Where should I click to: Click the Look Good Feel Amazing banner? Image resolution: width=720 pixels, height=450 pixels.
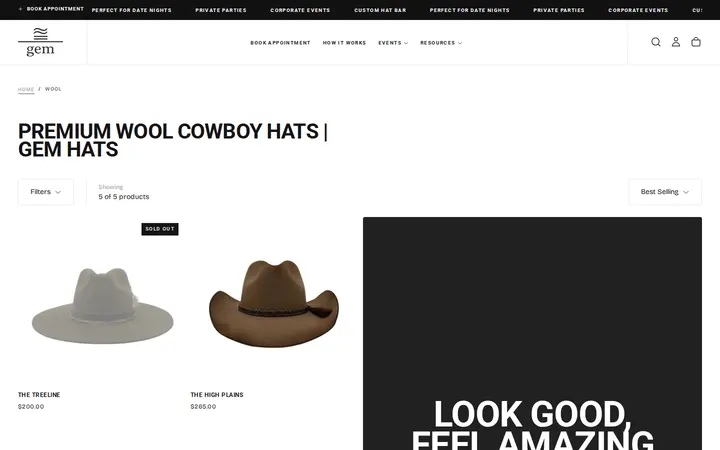(x=532, y=333)
